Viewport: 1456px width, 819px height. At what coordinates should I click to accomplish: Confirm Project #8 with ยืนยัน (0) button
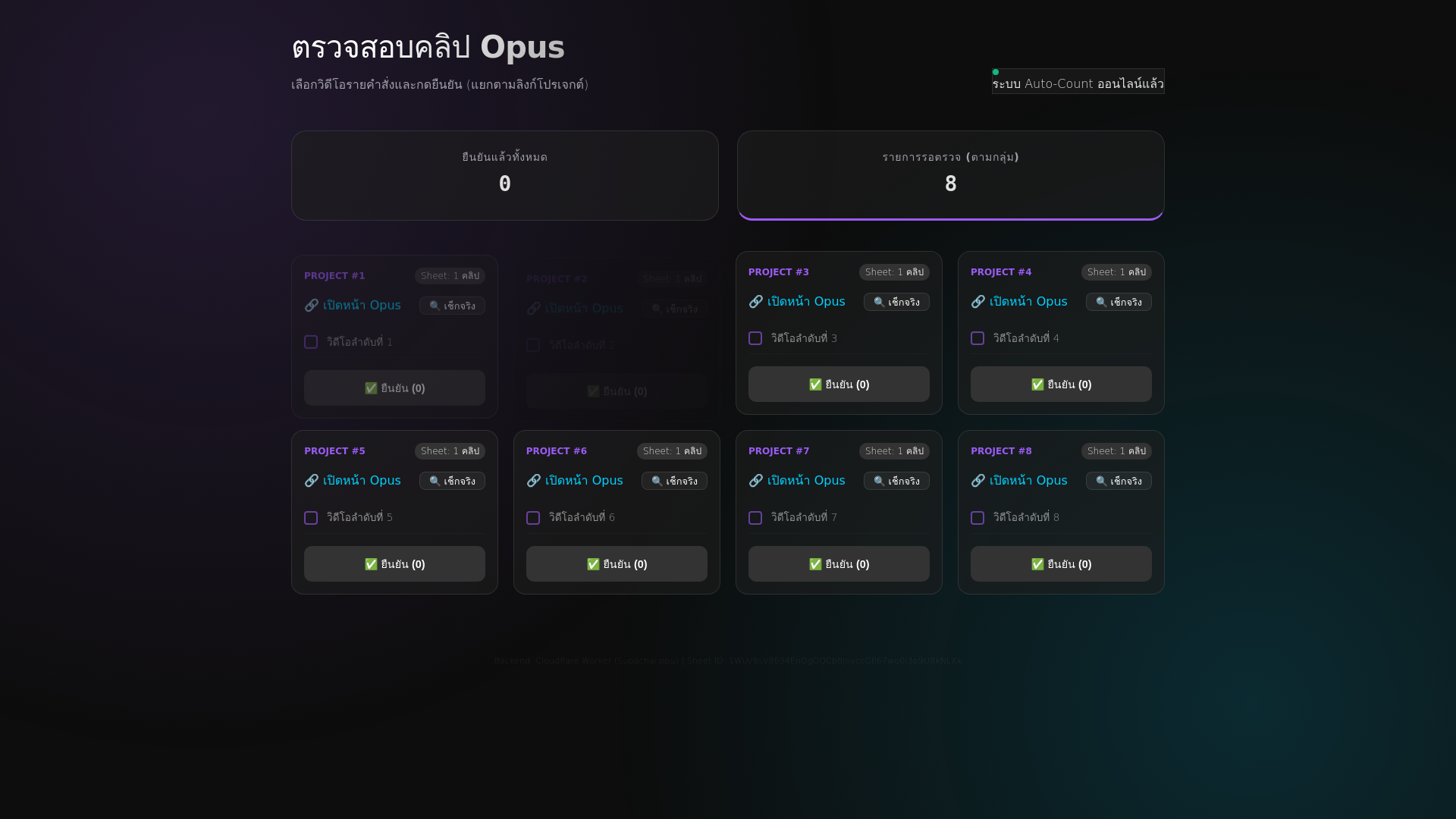(x=1061, y=564)
